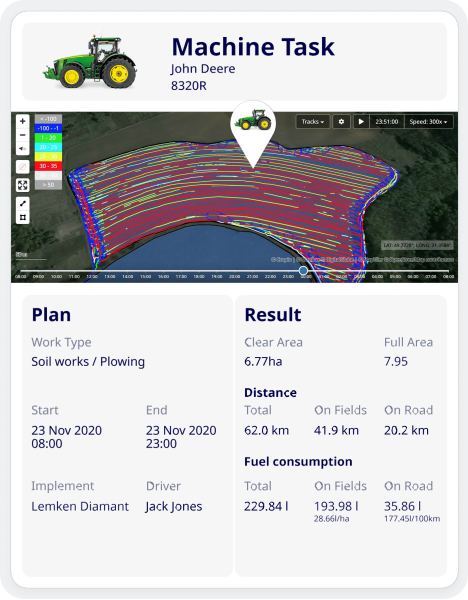Screen dimensions: 468x600
Task: Select the red '30 - 35' legend swatch
Action: pyautogui.click(x=48, y=166)
